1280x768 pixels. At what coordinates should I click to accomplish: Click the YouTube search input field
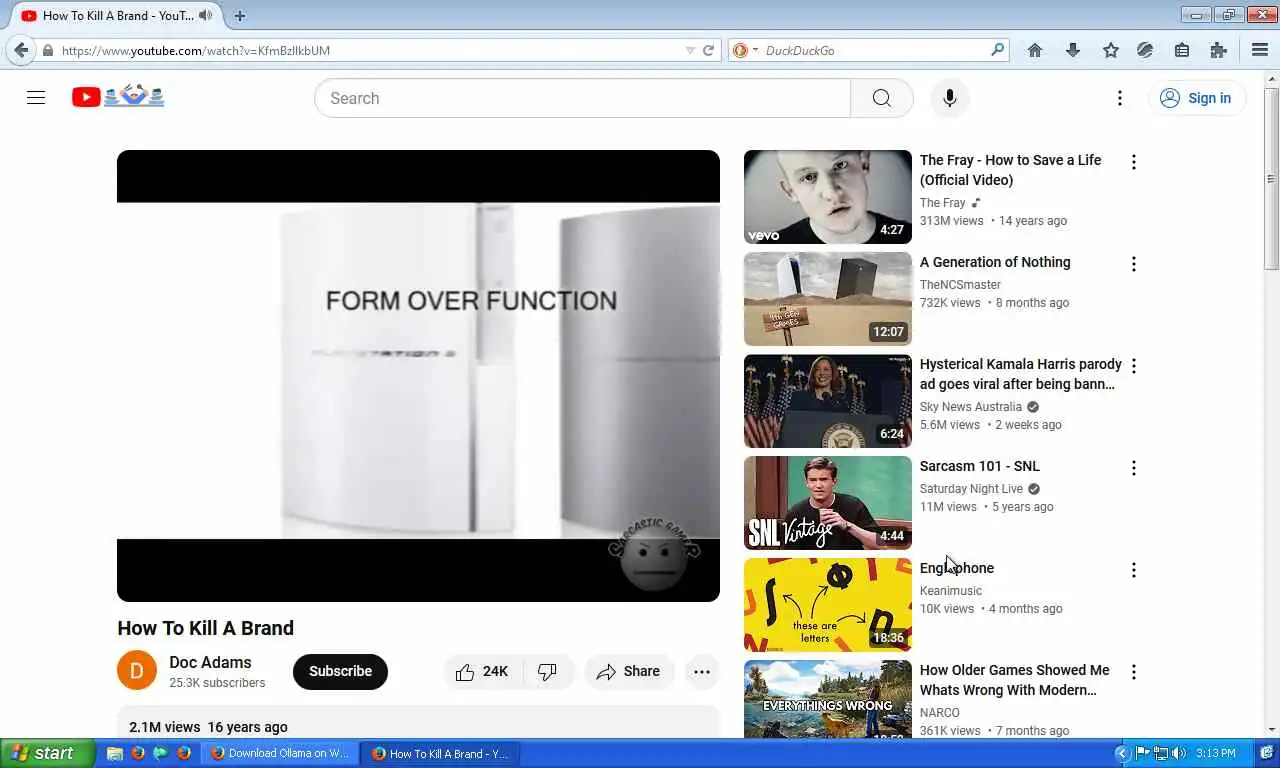[582, 98]
